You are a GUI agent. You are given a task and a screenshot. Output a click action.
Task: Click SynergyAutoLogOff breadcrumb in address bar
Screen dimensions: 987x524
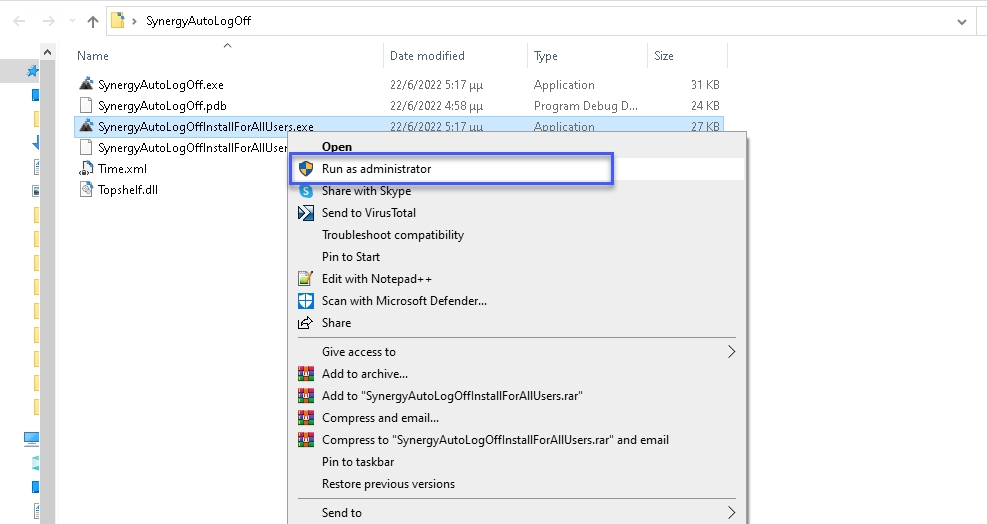pyautogui.click(x=198, y=21)
